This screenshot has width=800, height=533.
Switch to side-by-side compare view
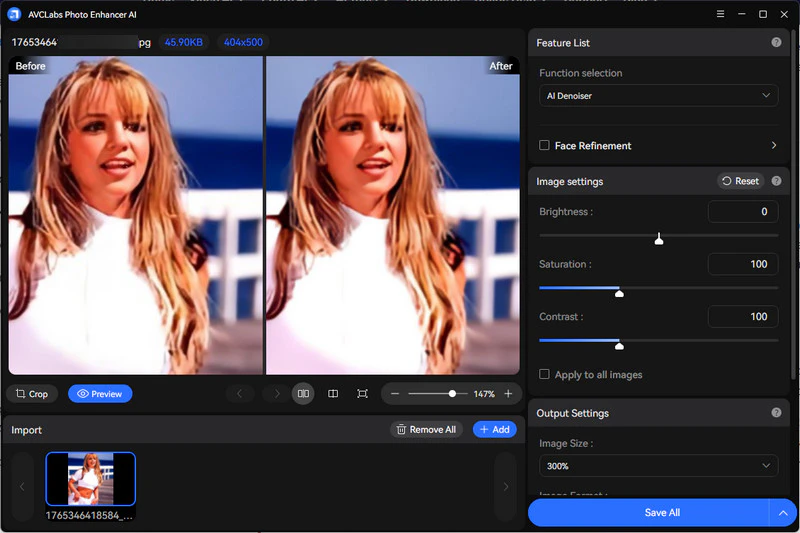[303, 394]
